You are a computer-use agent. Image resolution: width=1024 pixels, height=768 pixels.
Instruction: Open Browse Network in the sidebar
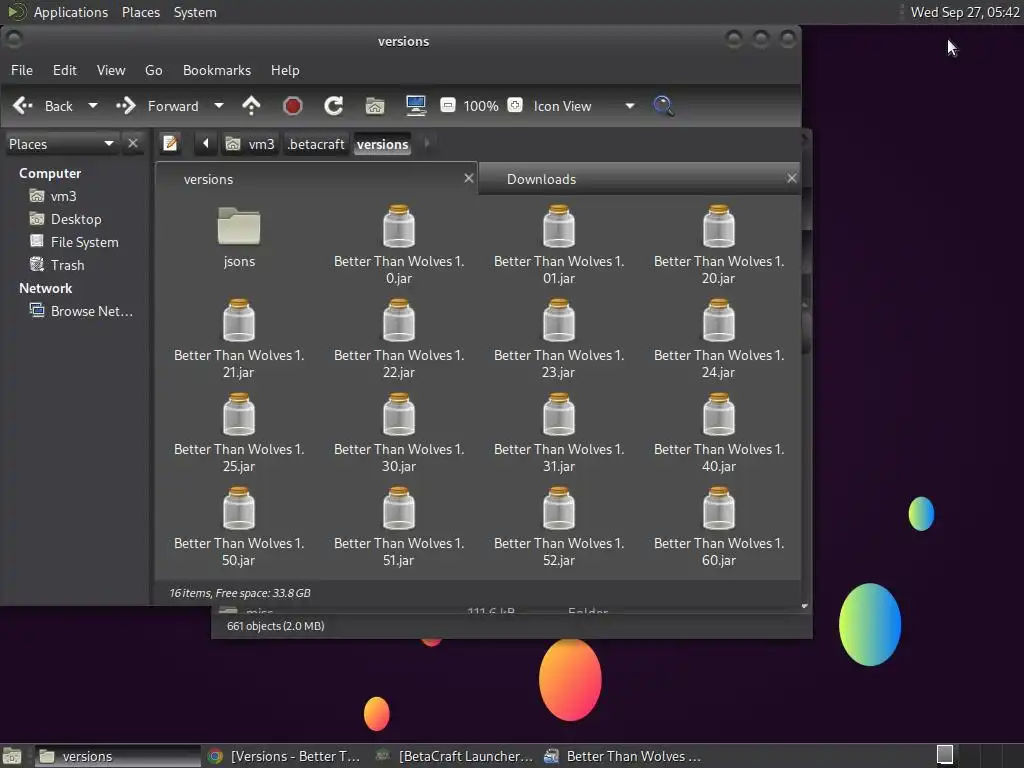pyautogui.click(x=82, y=311)
